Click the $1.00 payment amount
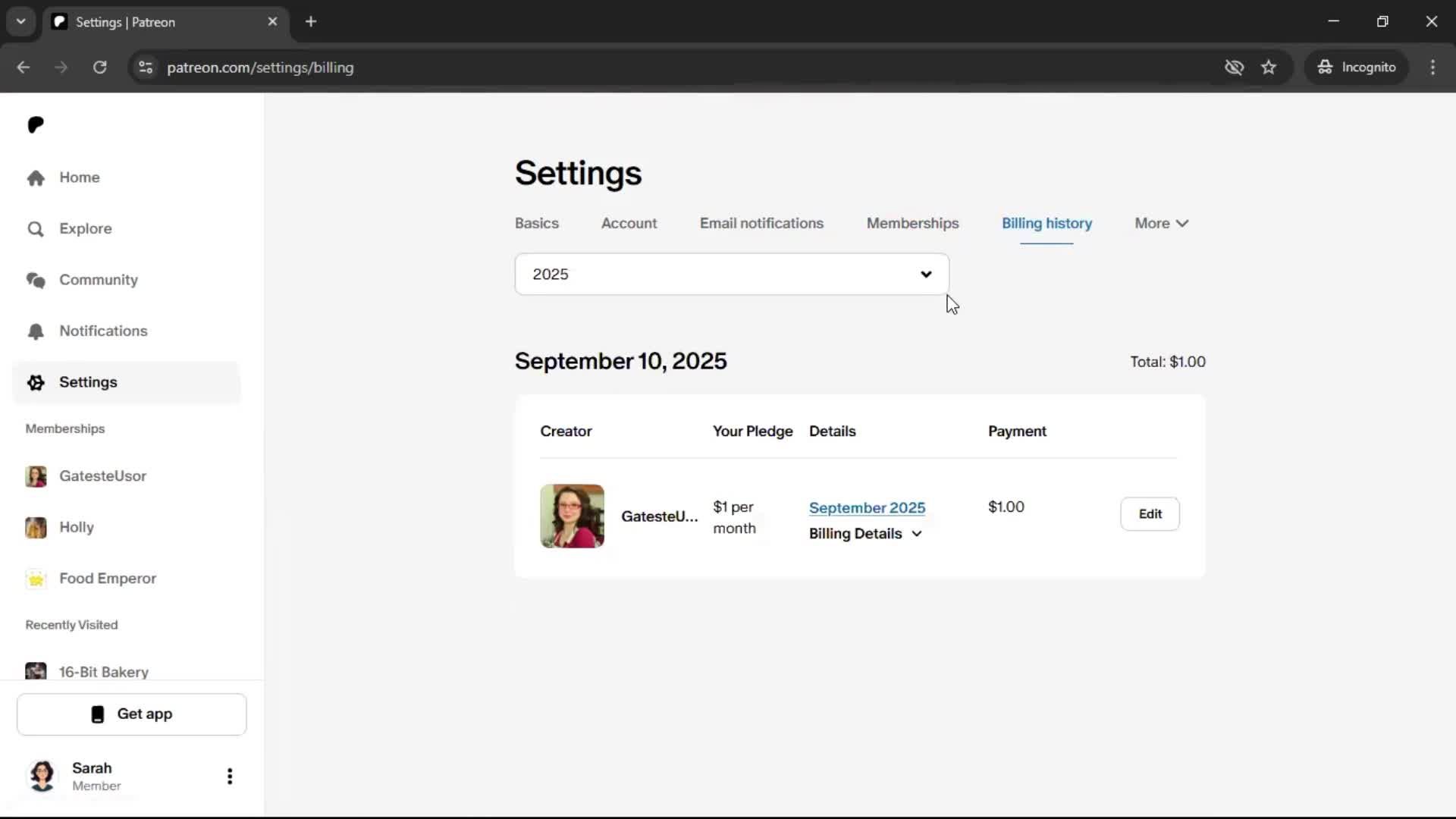The height and width of the screenshot is (819, 1456). tap(1006, 507)
